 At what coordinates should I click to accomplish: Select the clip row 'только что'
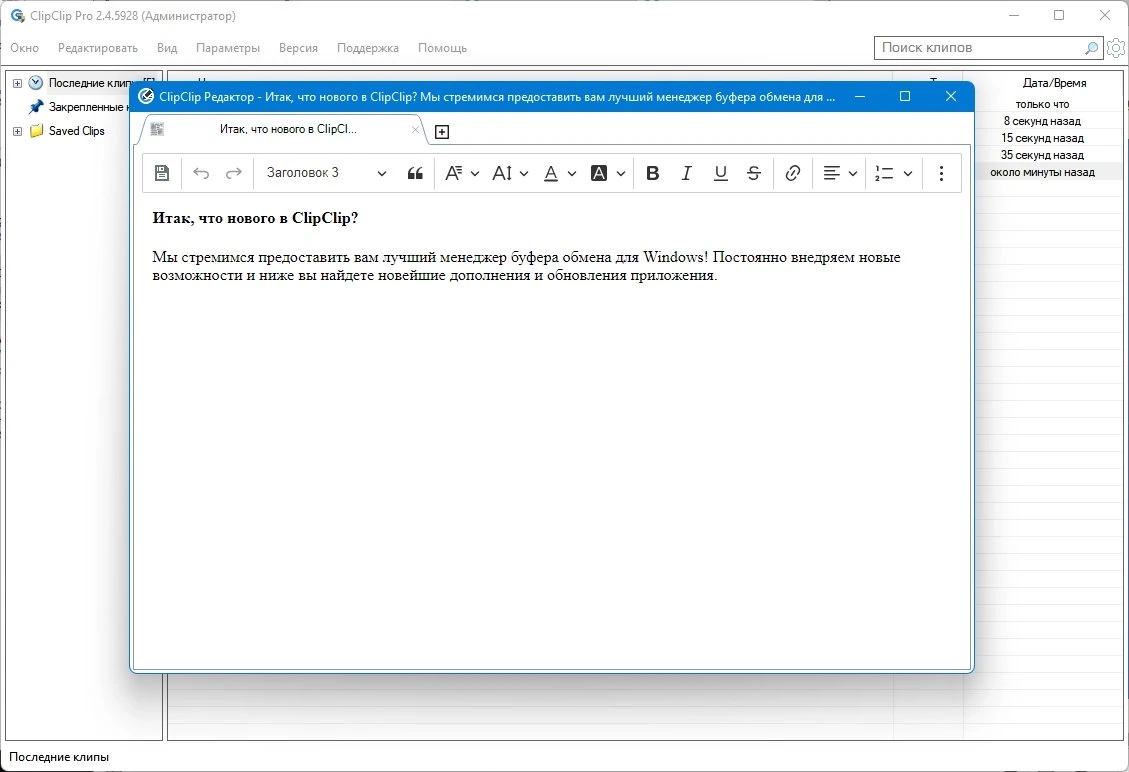[x=1042, y=104]
